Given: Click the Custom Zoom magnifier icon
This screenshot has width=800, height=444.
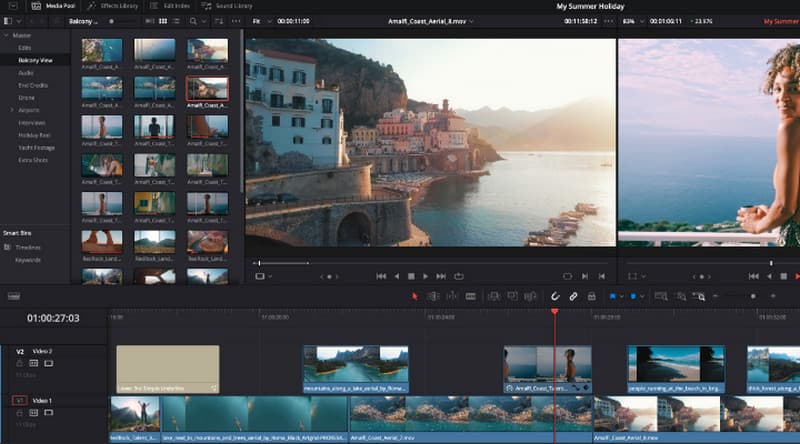Looking at the screenshot, I should (699, 297).
